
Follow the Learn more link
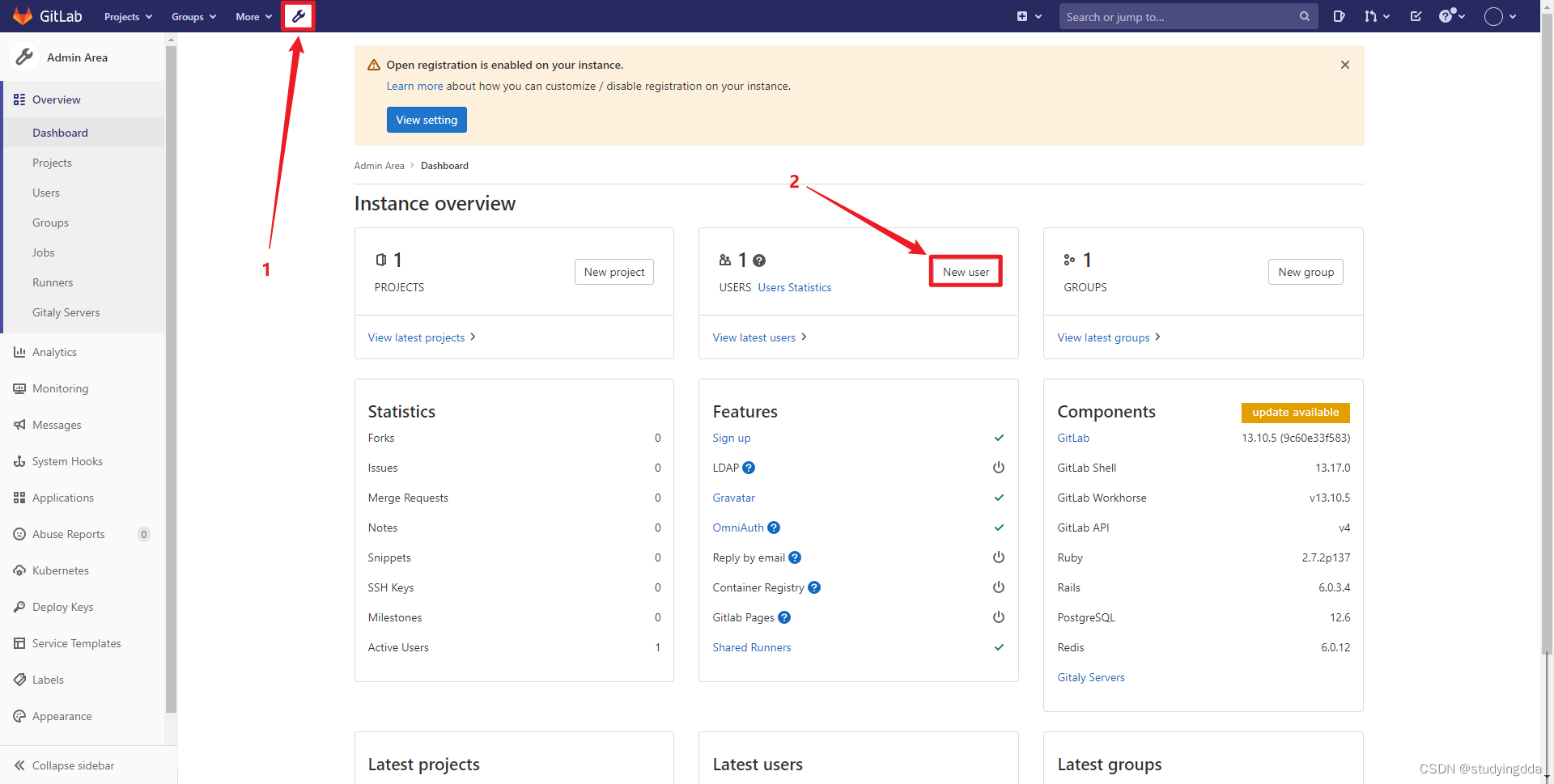click(414, 86)
